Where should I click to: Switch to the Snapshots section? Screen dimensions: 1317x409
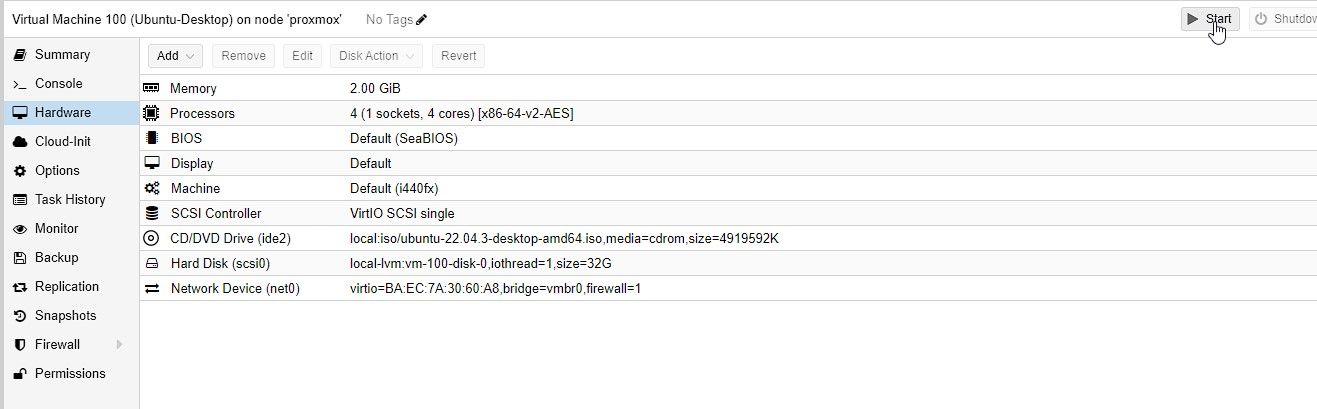(x=65, y=315)
